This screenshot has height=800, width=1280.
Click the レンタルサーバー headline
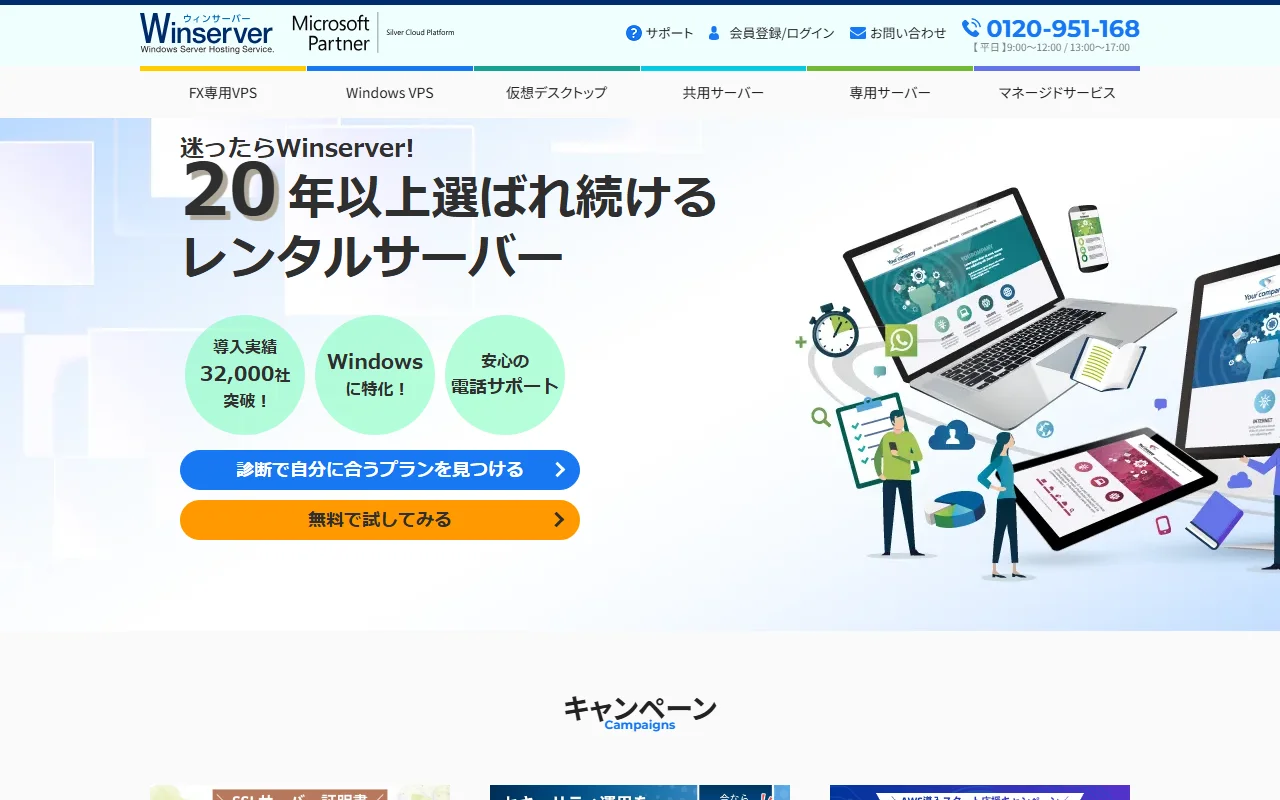click(x=372, y=258)
